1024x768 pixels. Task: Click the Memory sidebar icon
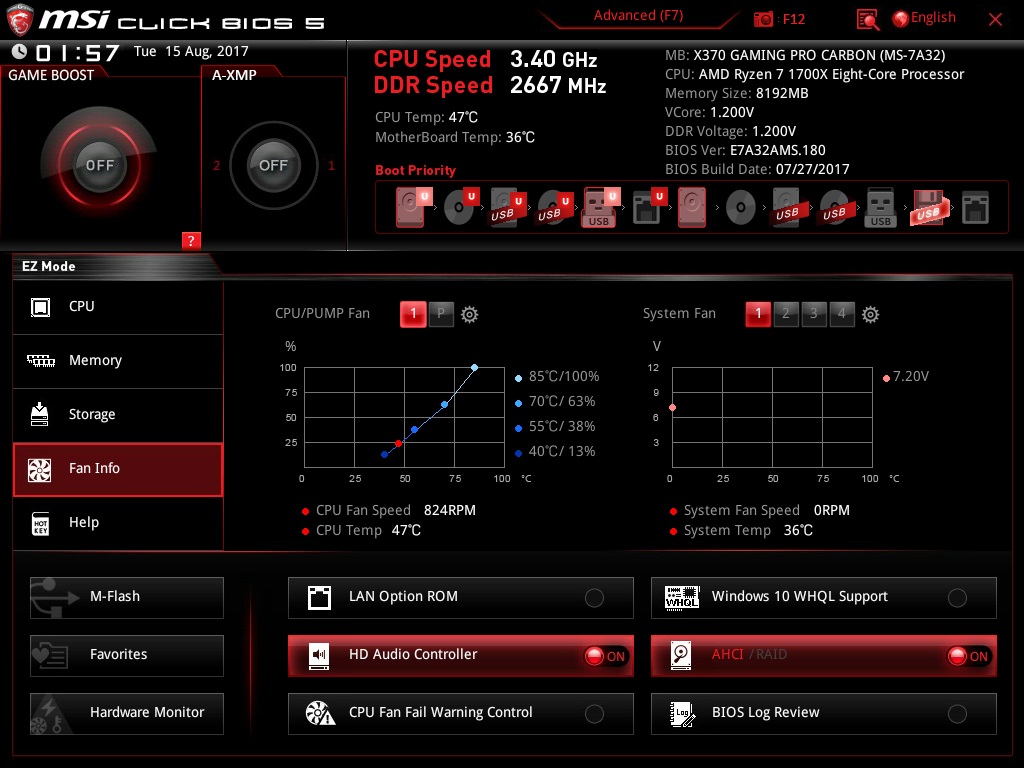(x=40, y=361)
